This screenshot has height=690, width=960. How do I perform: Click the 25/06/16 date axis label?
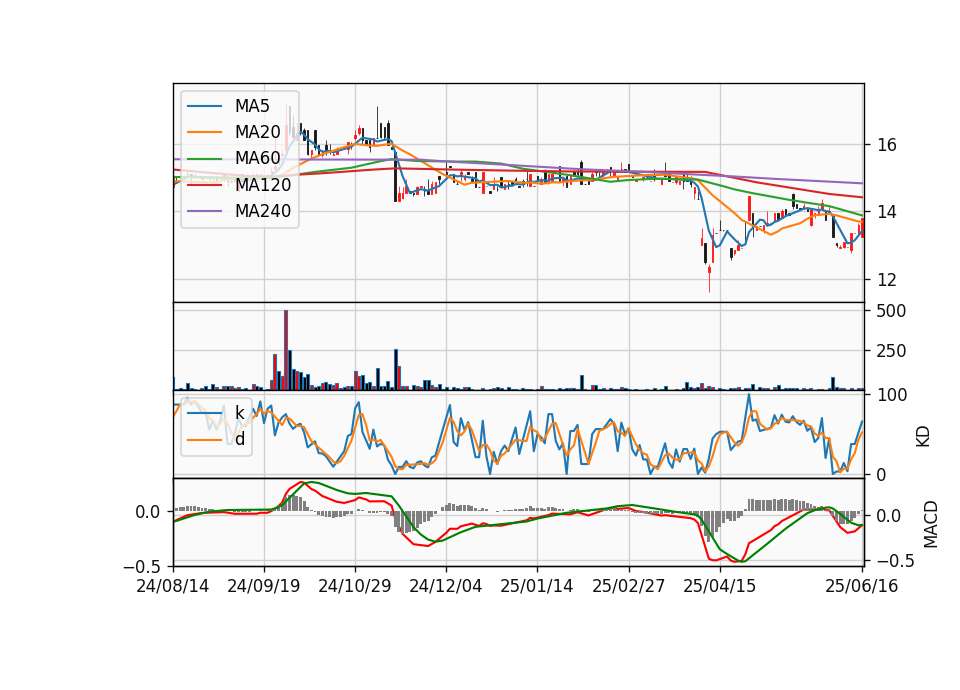[x=862, y=586]
